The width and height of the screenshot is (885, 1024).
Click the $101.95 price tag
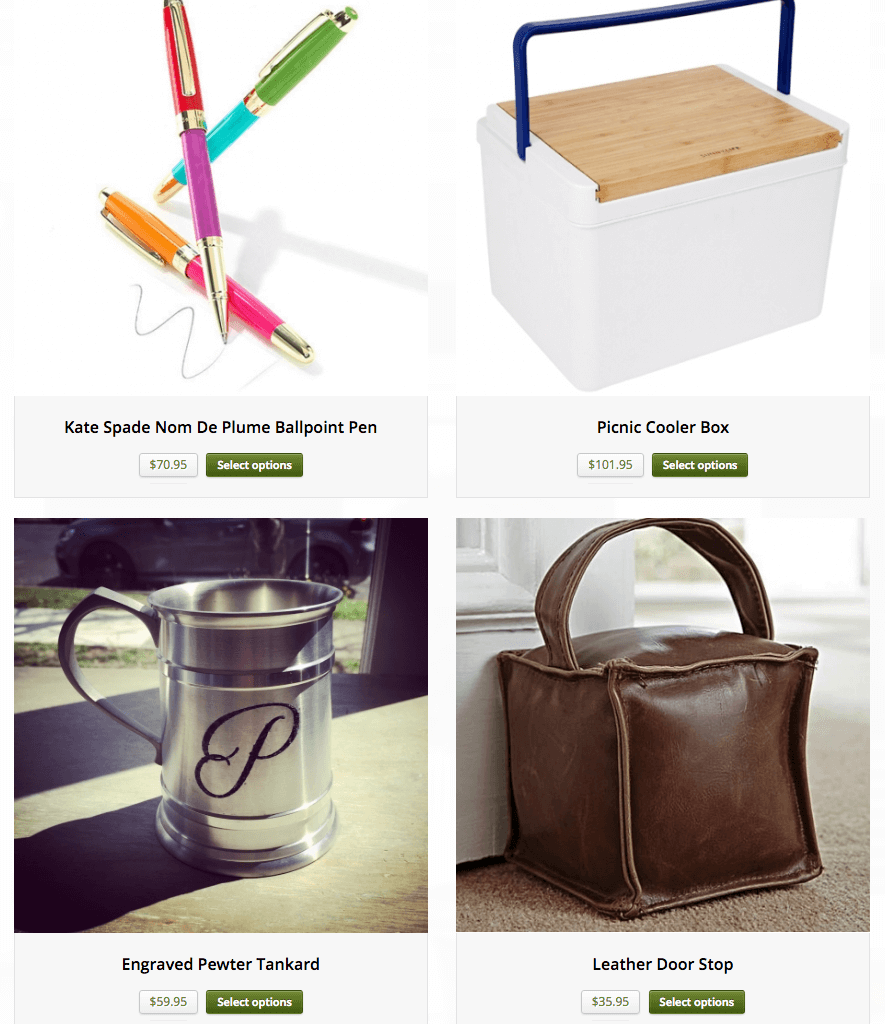[x=610, y=465]
